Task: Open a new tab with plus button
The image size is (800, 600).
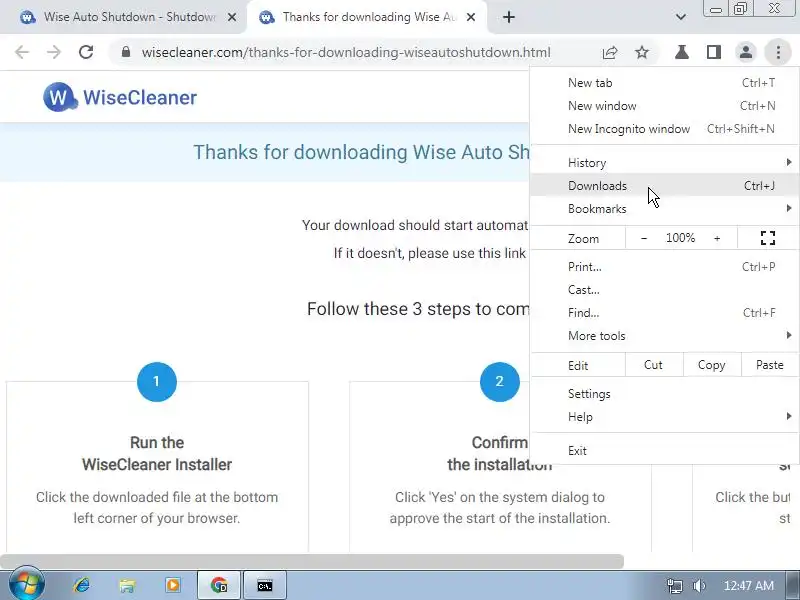Action: [509, 17]
